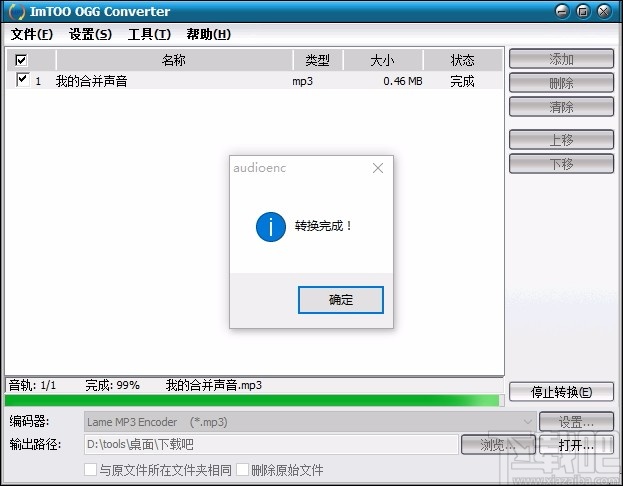This screenshot has height=486, width=623.
Task: Open the 工具(T) menu
Action: click(x=149, y=35)
